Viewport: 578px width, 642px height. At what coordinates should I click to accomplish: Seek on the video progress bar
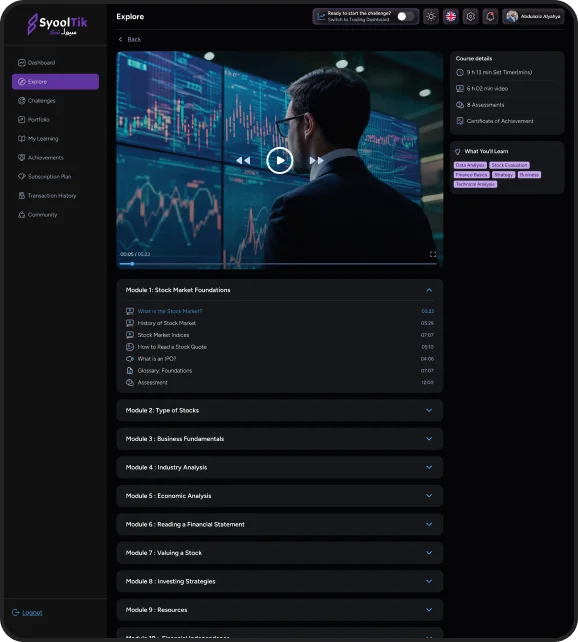tap(278, 264)
